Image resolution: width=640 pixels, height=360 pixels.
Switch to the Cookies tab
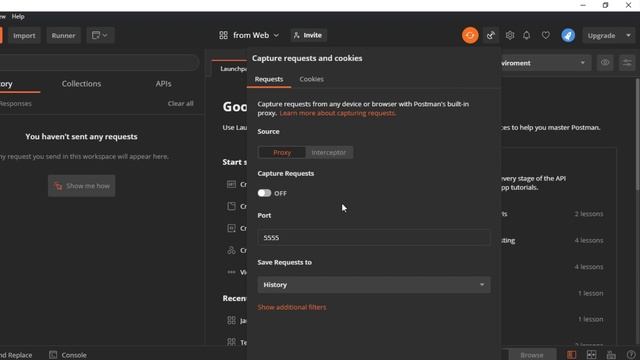pos(311,79)
